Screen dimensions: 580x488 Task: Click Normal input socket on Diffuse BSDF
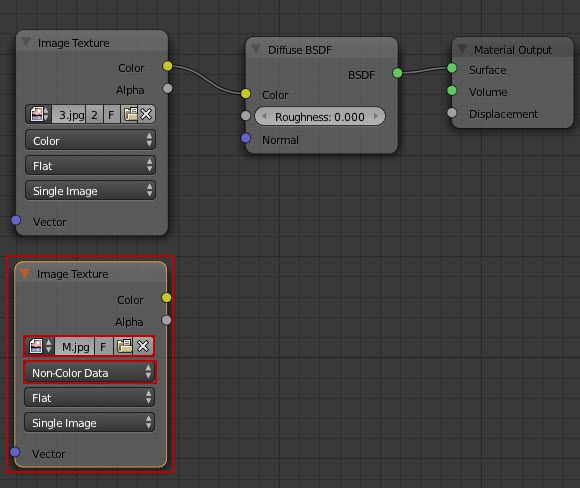[x=246, y=138]
